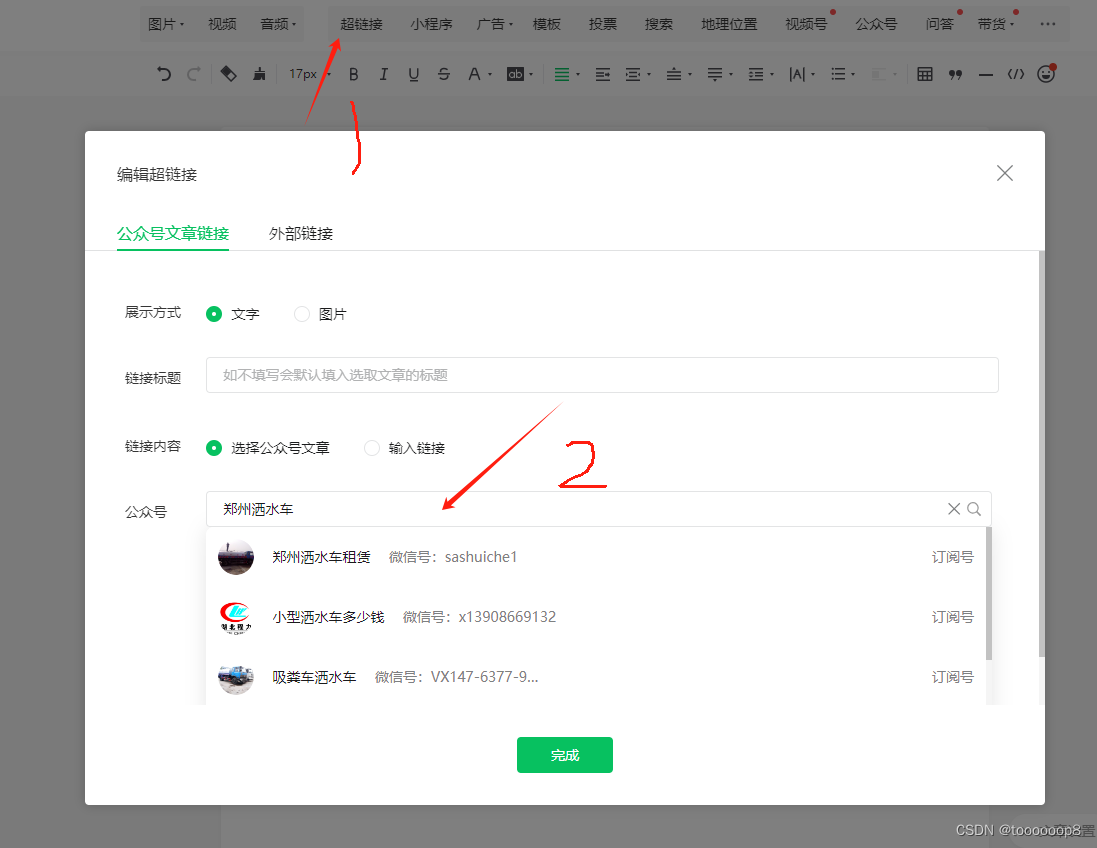
Task: Click the 超链接 menu item
Action: [361, 24]
